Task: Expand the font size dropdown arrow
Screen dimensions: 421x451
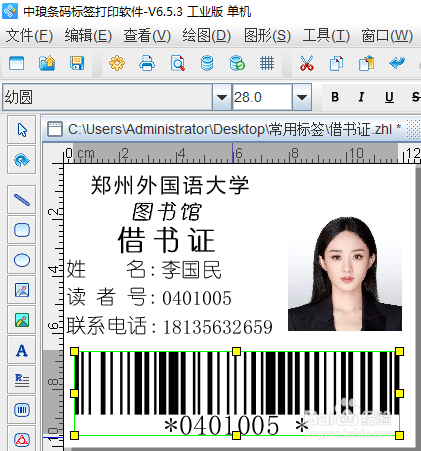Action: pos(302,97)
